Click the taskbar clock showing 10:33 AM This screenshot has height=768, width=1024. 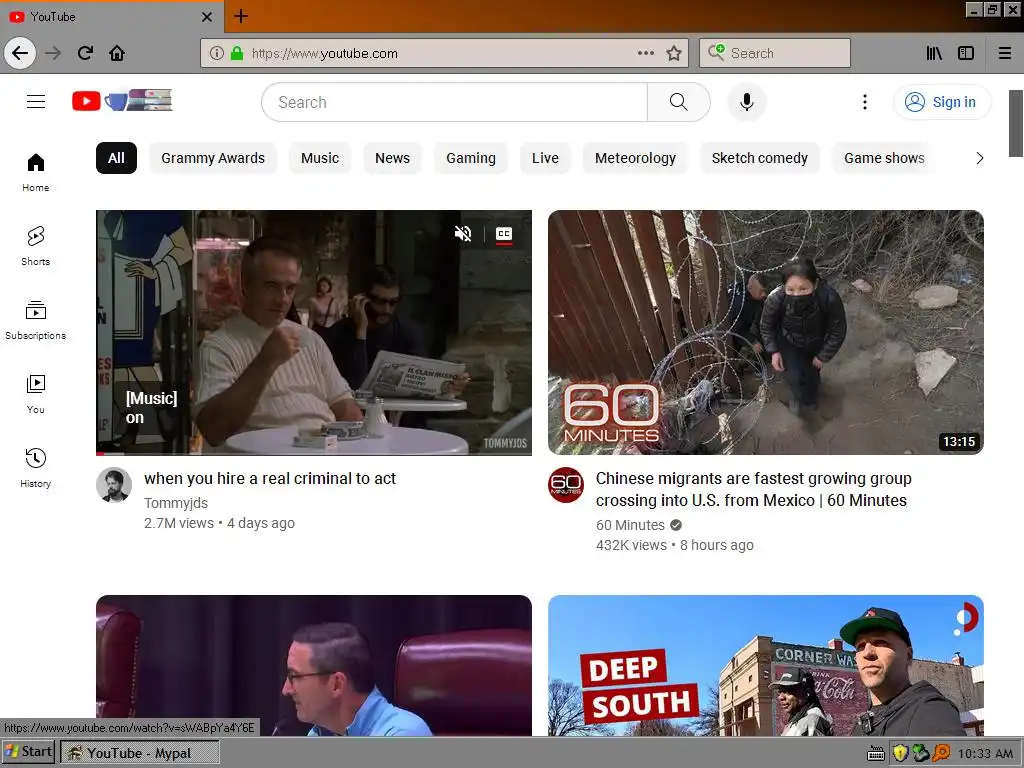click(985, 754)
